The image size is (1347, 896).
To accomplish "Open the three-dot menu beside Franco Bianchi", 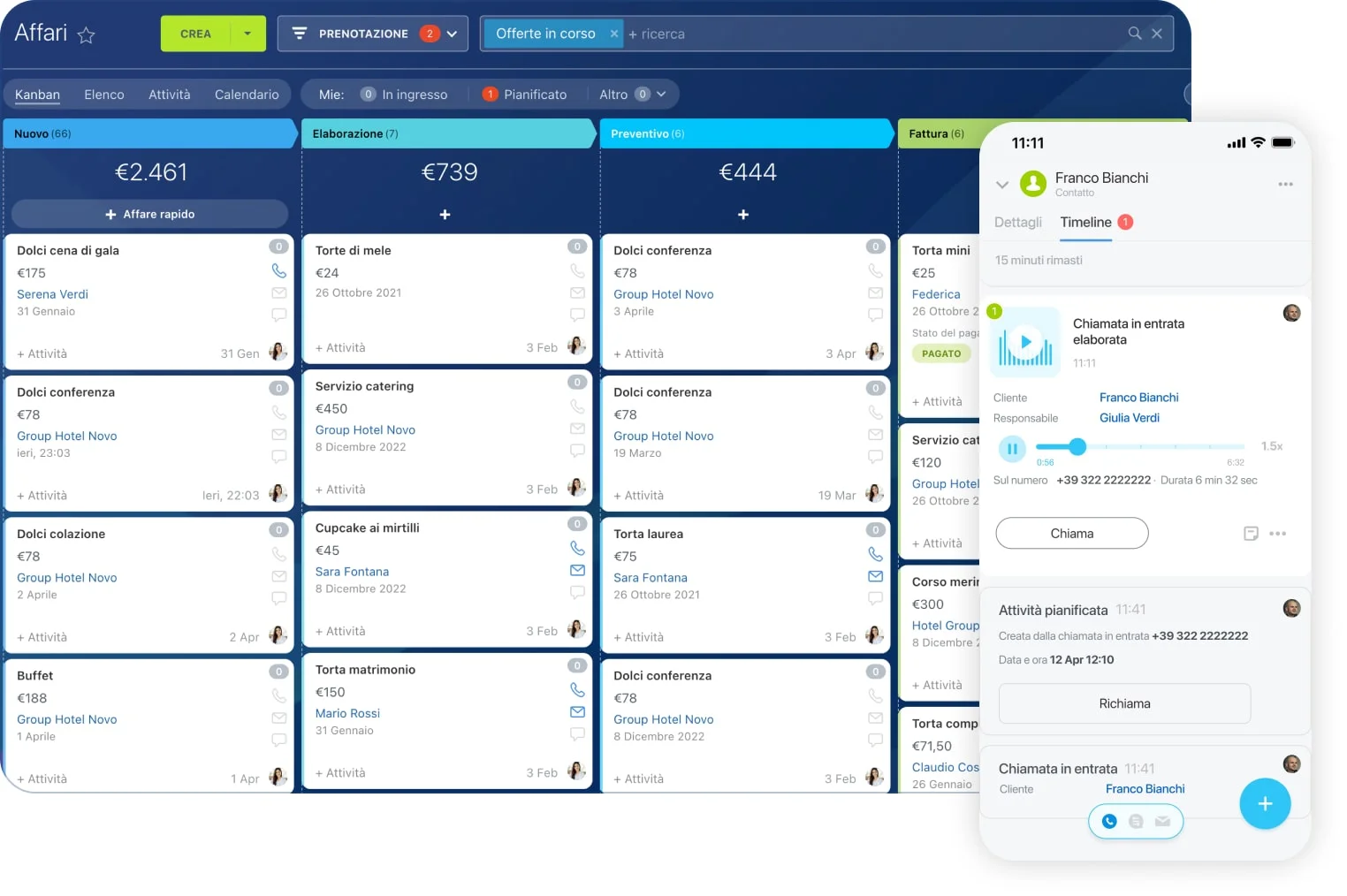I will point(1285,185).
